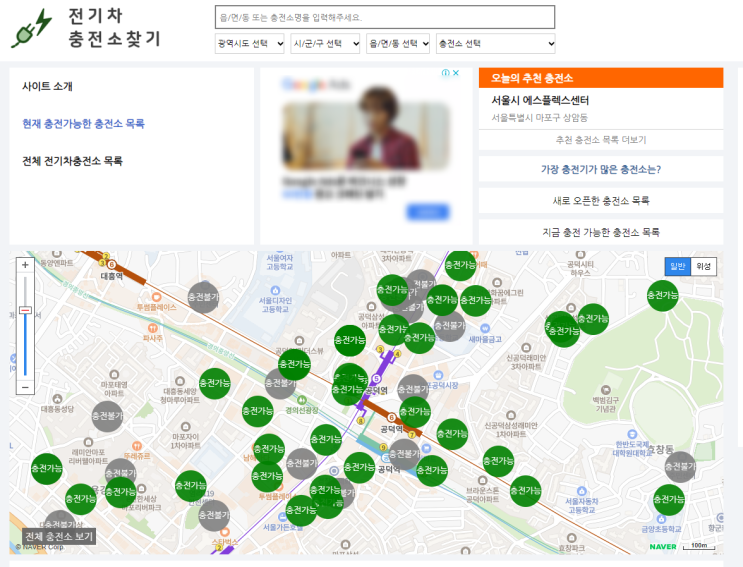
Task: Click the NAVER logo on the map
Action: pos(663,546)
